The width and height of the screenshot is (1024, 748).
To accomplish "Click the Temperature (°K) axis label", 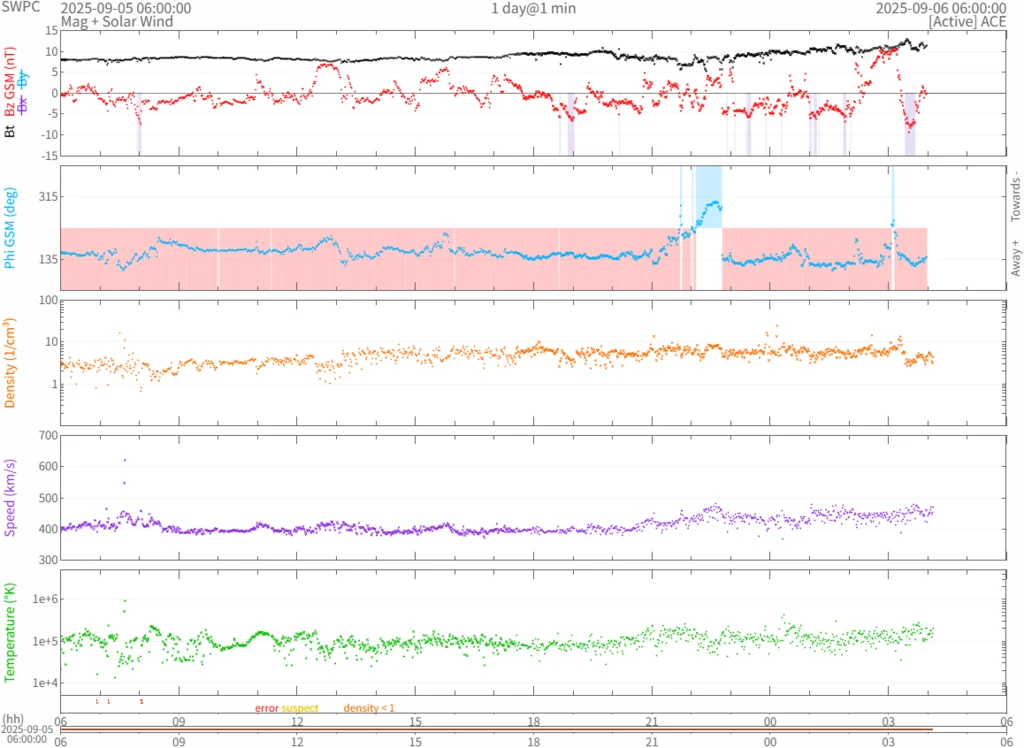I will pyautogui.click(x=10, y=632).
